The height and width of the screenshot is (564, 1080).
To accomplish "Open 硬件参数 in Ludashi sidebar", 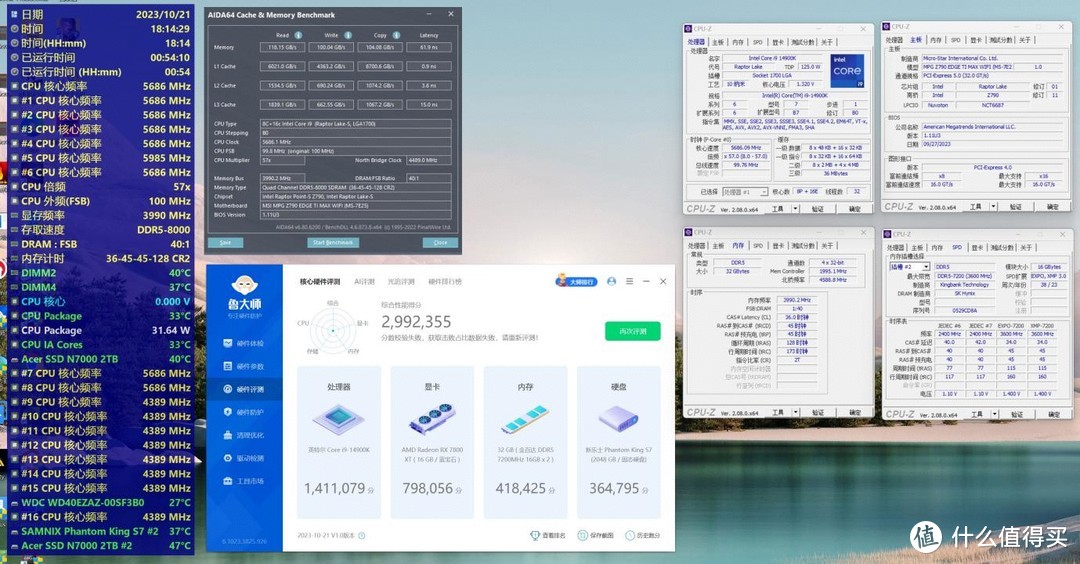I will pos(244,366).
